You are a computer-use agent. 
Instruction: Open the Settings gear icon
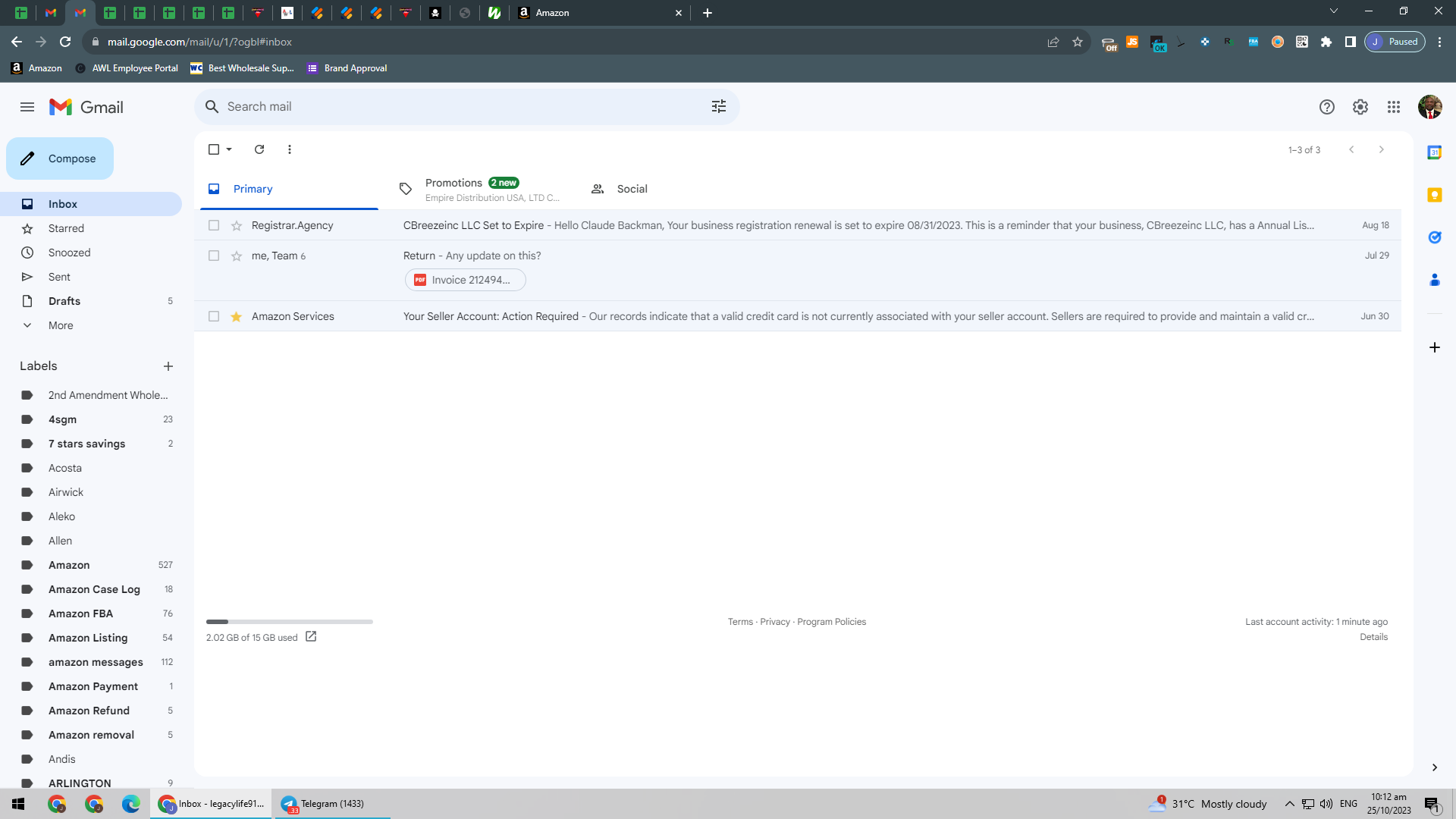click(x=1360, y=107)
